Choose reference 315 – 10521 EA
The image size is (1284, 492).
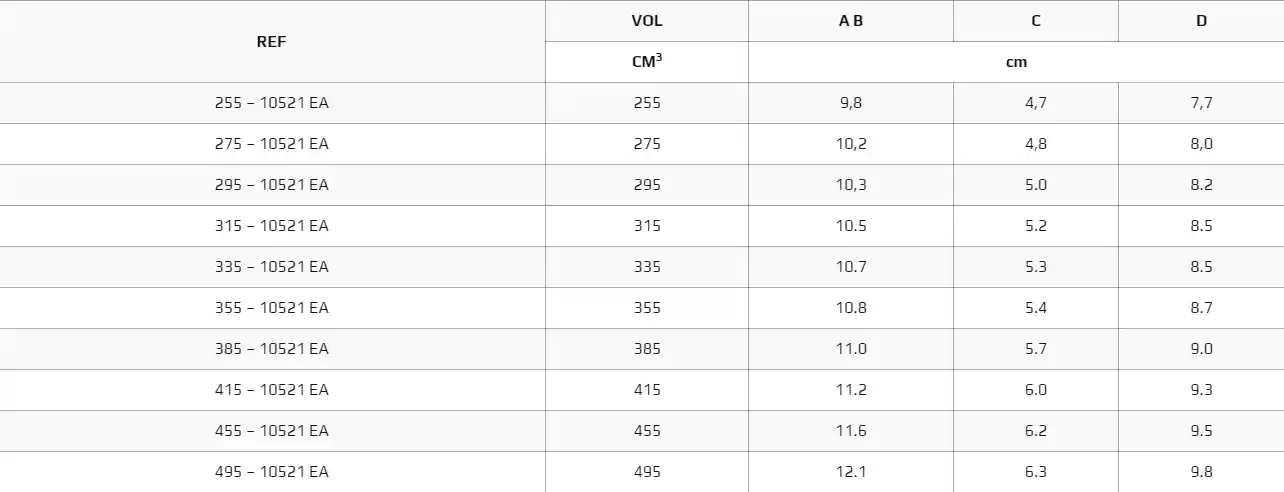[272, 226]
